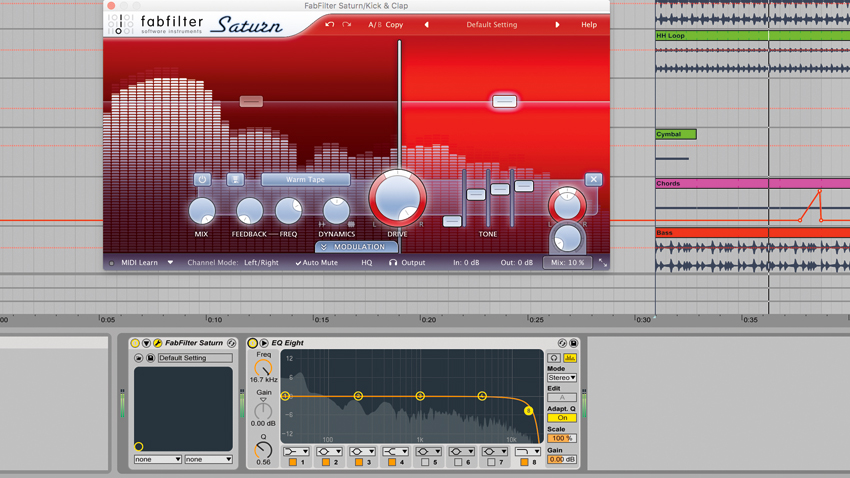Click the EQ Eight Freq knob
The image size is (850, 478).
tap(263, 368)
